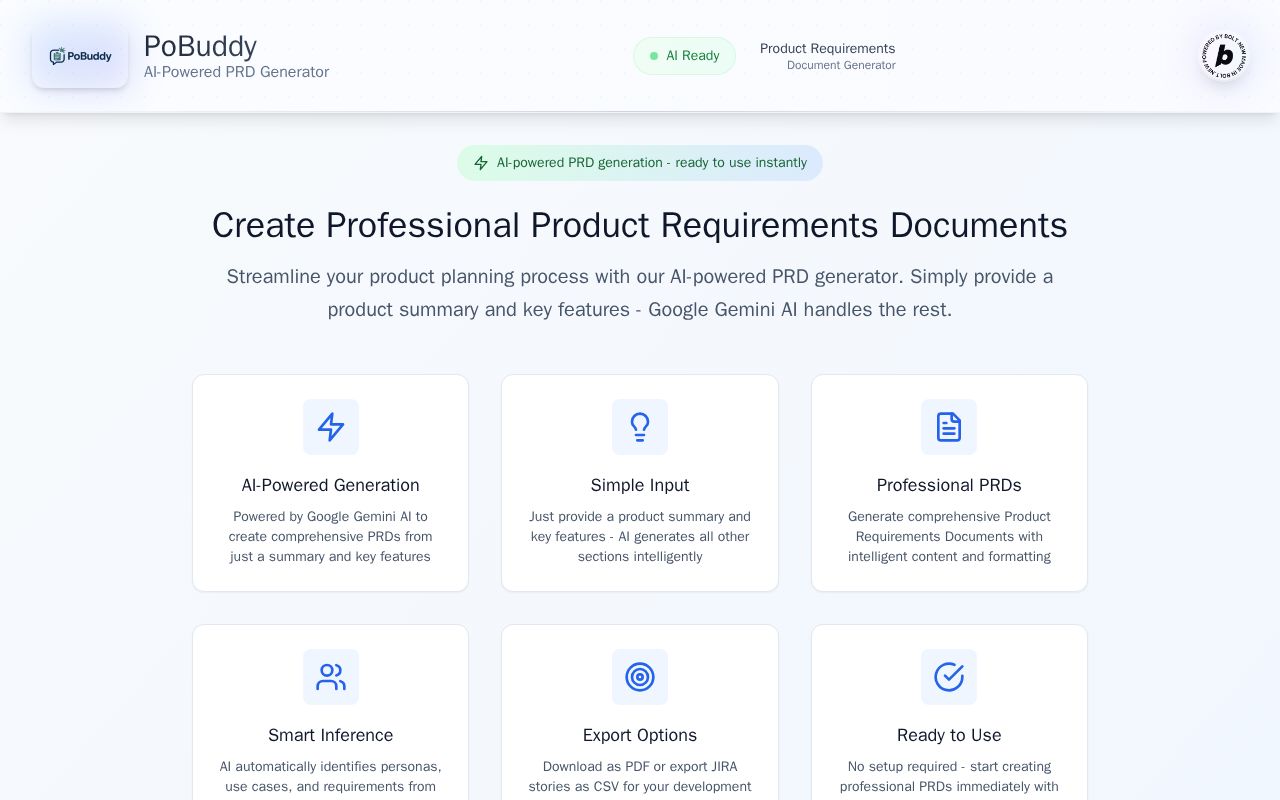Screen dimensions: 1280x800
Task: Click the Professional PRDs card title
Action: (x=949, y=485)
